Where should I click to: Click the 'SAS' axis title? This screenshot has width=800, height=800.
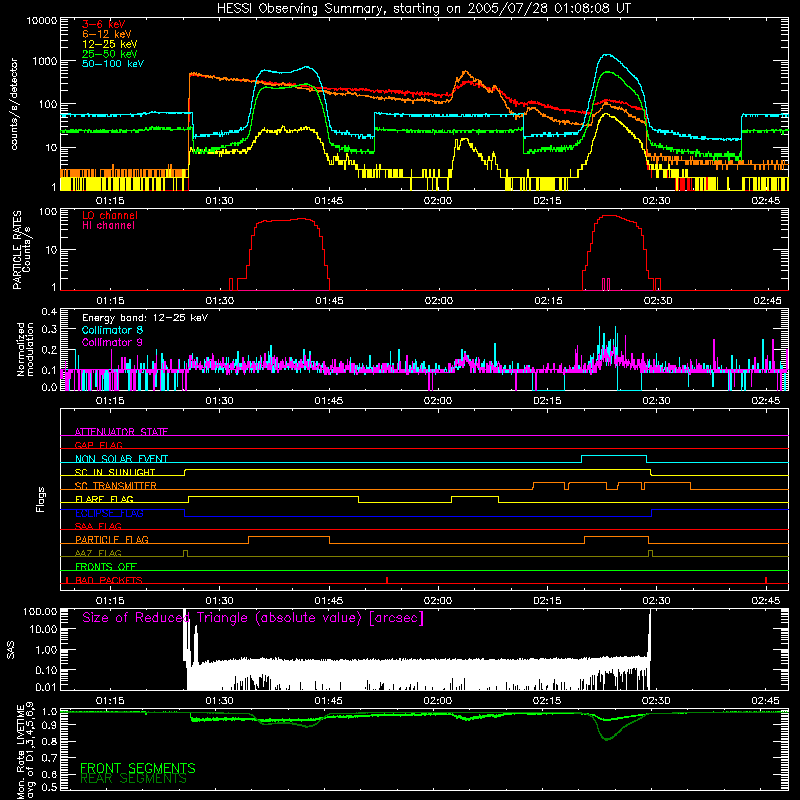11,650
